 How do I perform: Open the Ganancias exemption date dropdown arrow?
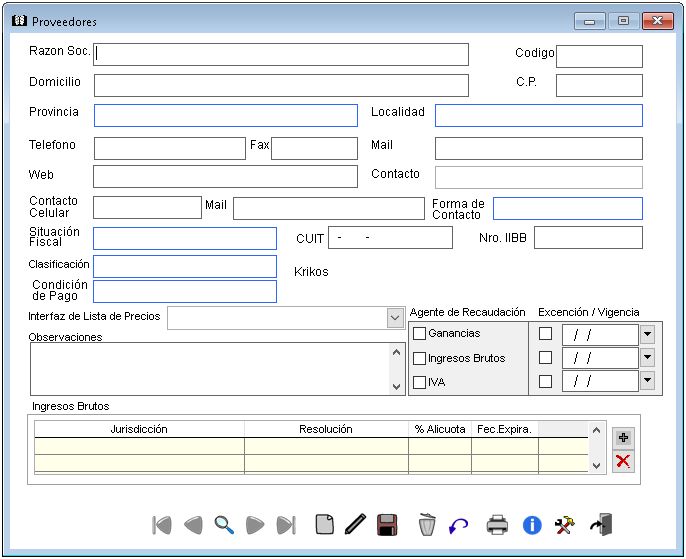(x=647, y=334)
